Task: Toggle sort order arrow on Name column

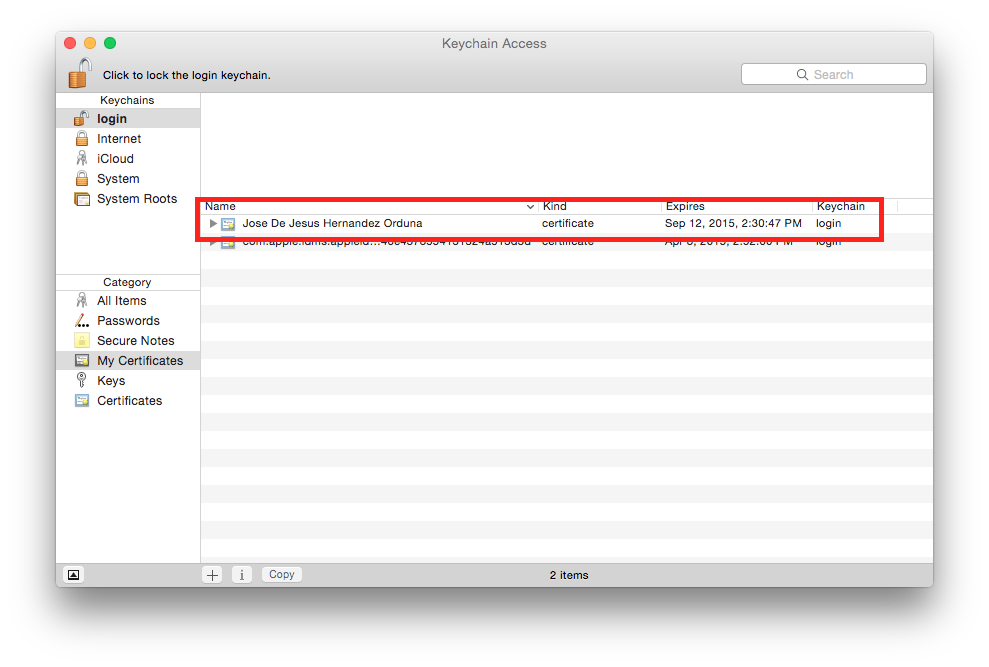Action: click(530, 206)
